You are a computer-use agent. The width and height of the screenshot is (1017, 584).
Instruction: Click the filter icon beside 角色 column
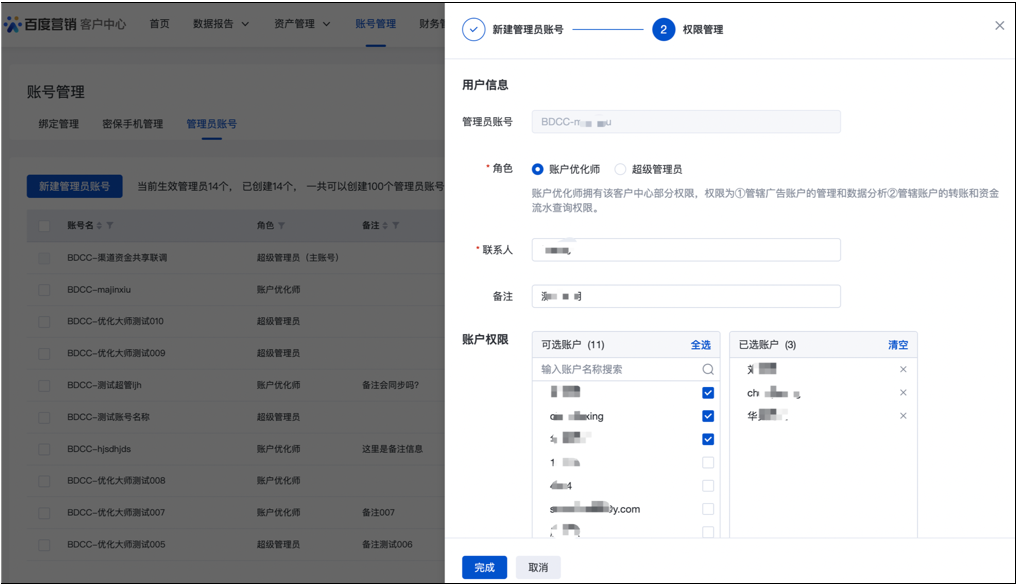point(282,226)
